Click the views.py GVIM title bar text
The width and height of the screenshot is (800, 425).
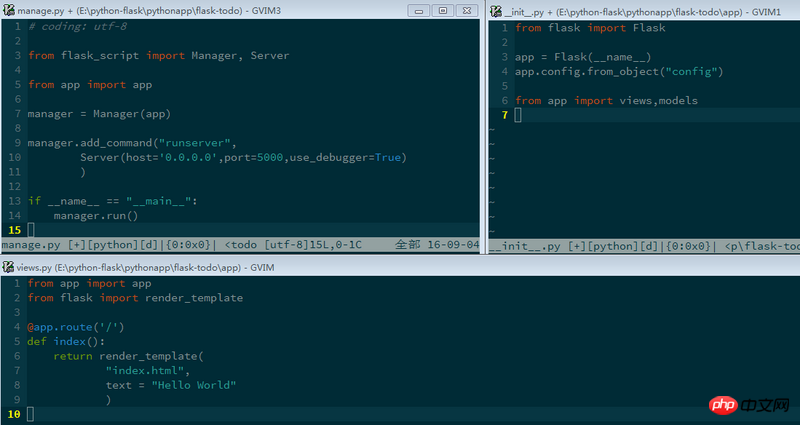click(x=145, y=267)
